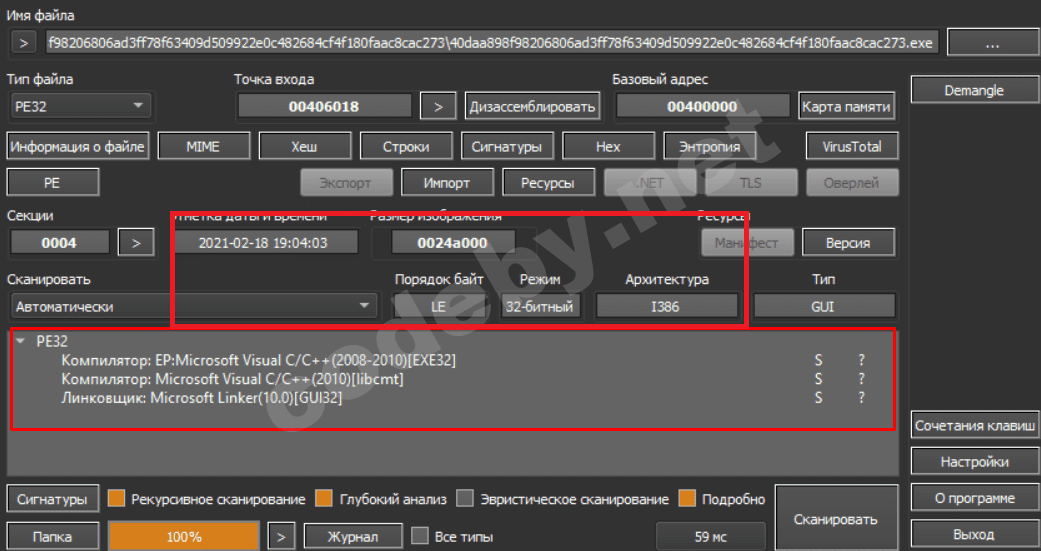Image resolution: width=1041 pixels, height=551 pixels.
Task: Click image size value 0024a000
Action: coord(452,242)
